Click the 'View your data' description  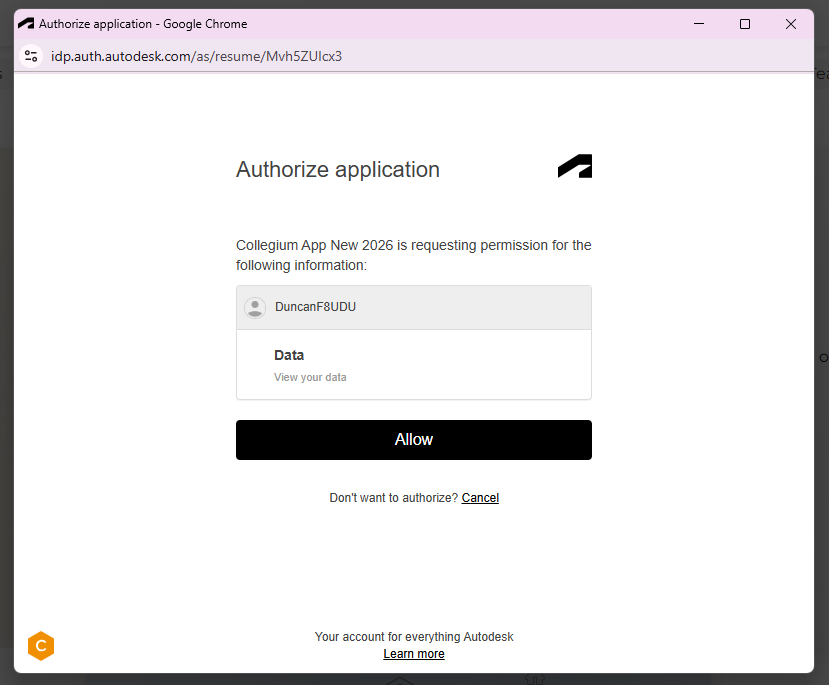click(310, 377)
